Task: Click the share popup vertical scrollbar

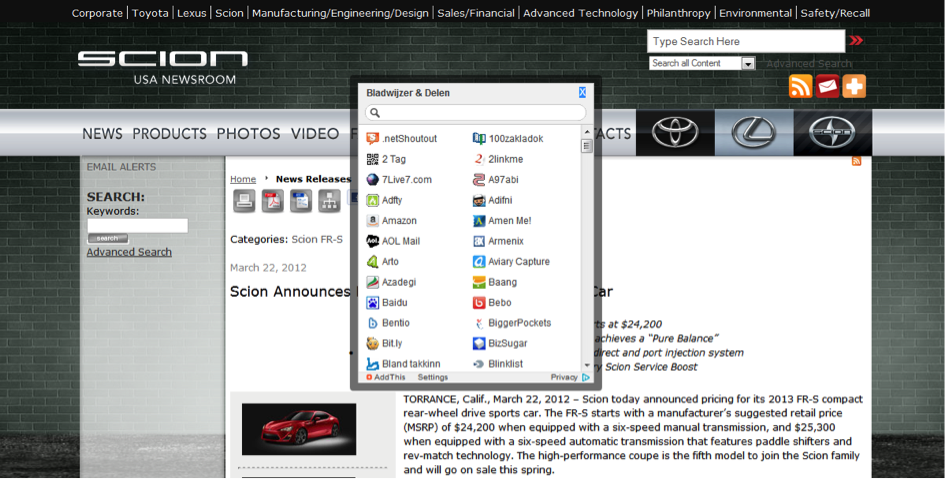Action: point(587,250)
